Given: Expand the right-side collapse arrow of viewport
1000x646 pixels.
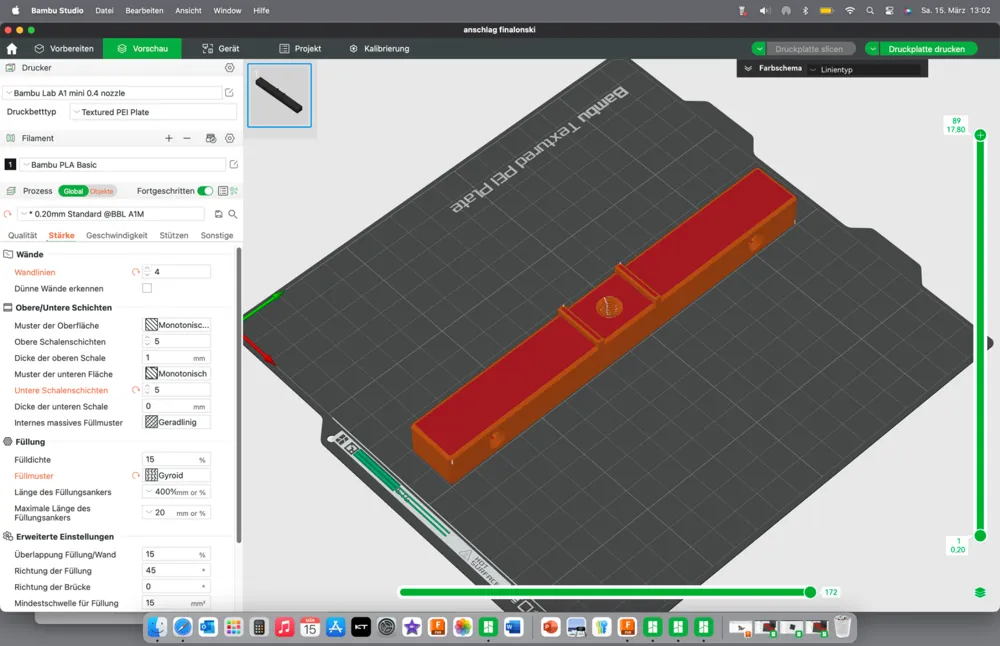Looking at the screenshot, I should (x=990, y=343).
